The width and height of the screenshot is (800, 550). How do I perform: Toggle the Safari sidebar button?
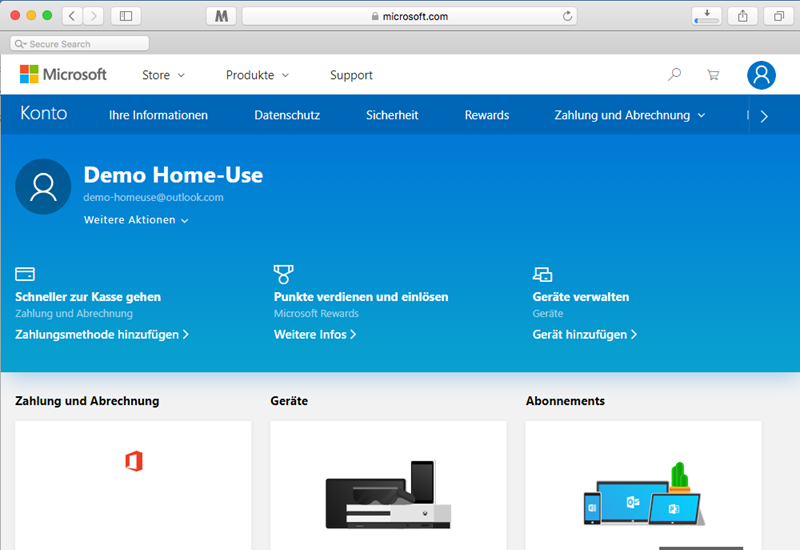(126, 16)
